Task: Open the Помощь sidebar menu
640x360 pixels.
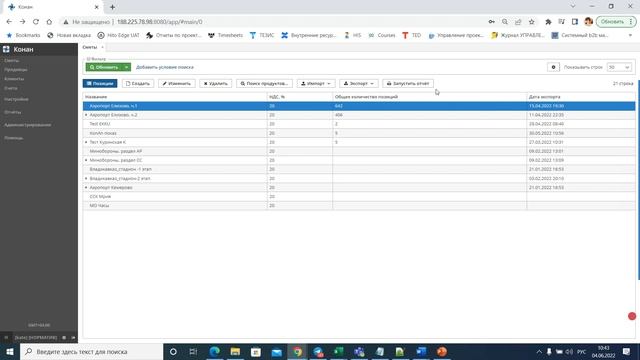Action: pos(13,138)
